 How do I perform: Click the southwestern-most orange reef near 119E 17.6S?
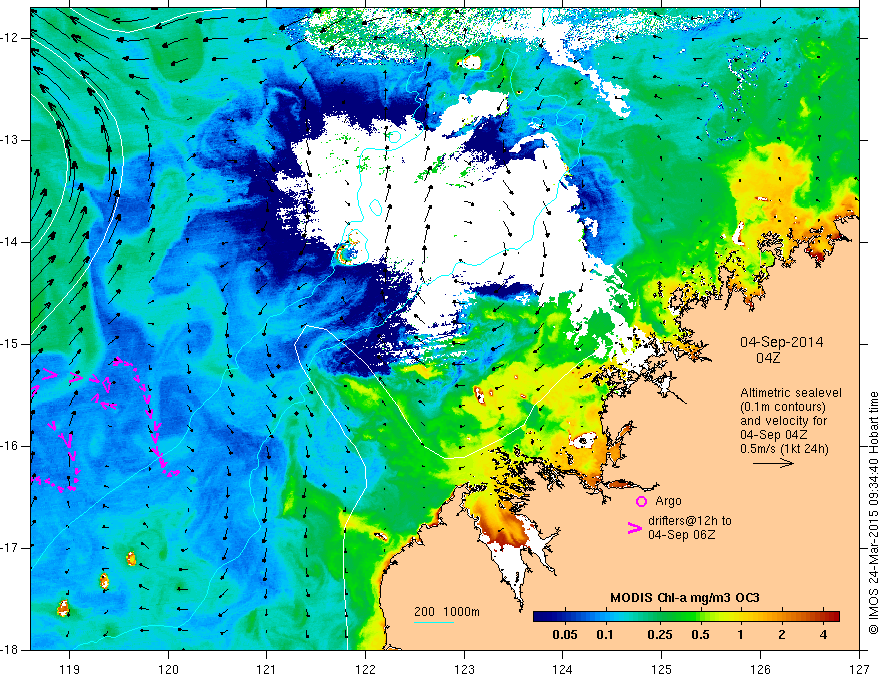[x=63, y=608]
